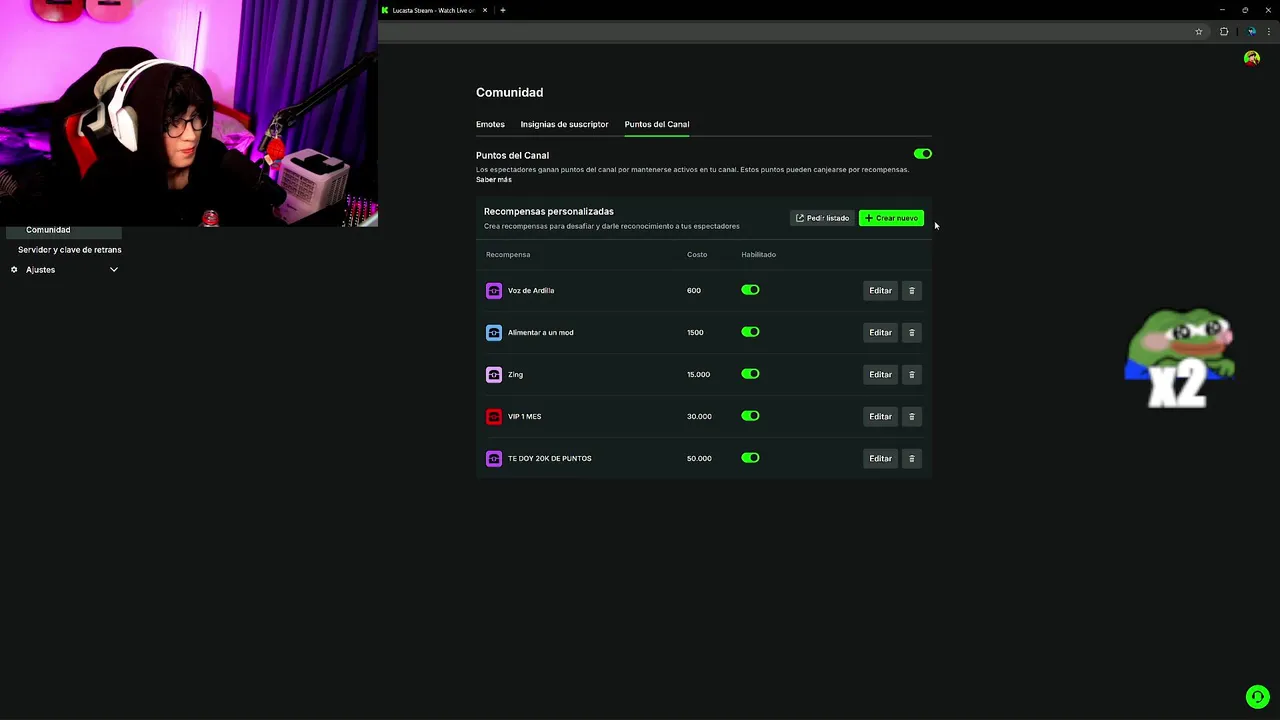Click the 600 cost value
Viewport: 1280px width, 720px height.
click(x=694, y=291)
